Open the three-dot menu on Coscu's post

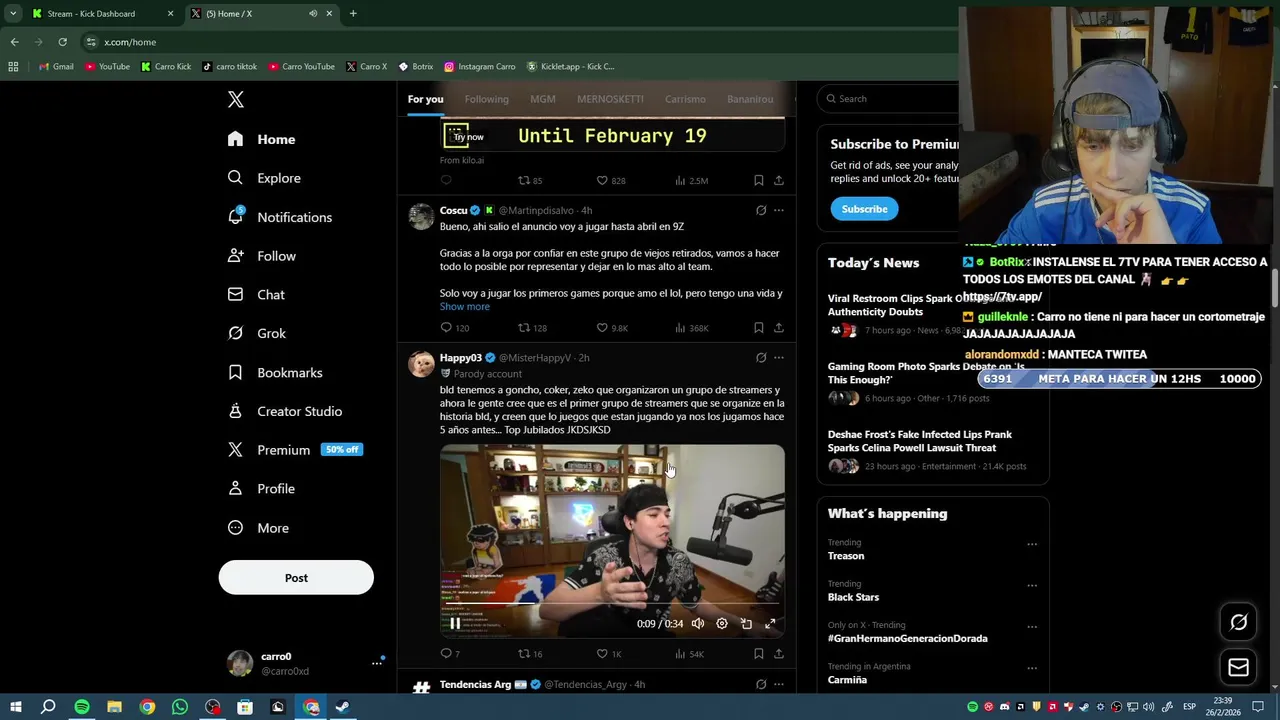(779, 210)
